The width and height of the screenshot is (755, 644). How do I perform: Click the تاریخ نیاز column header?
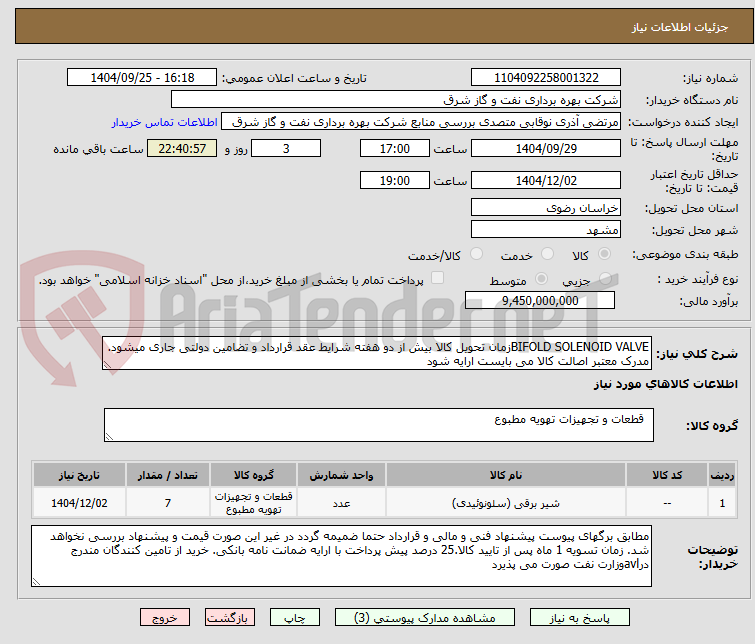[x=79, y=475]
